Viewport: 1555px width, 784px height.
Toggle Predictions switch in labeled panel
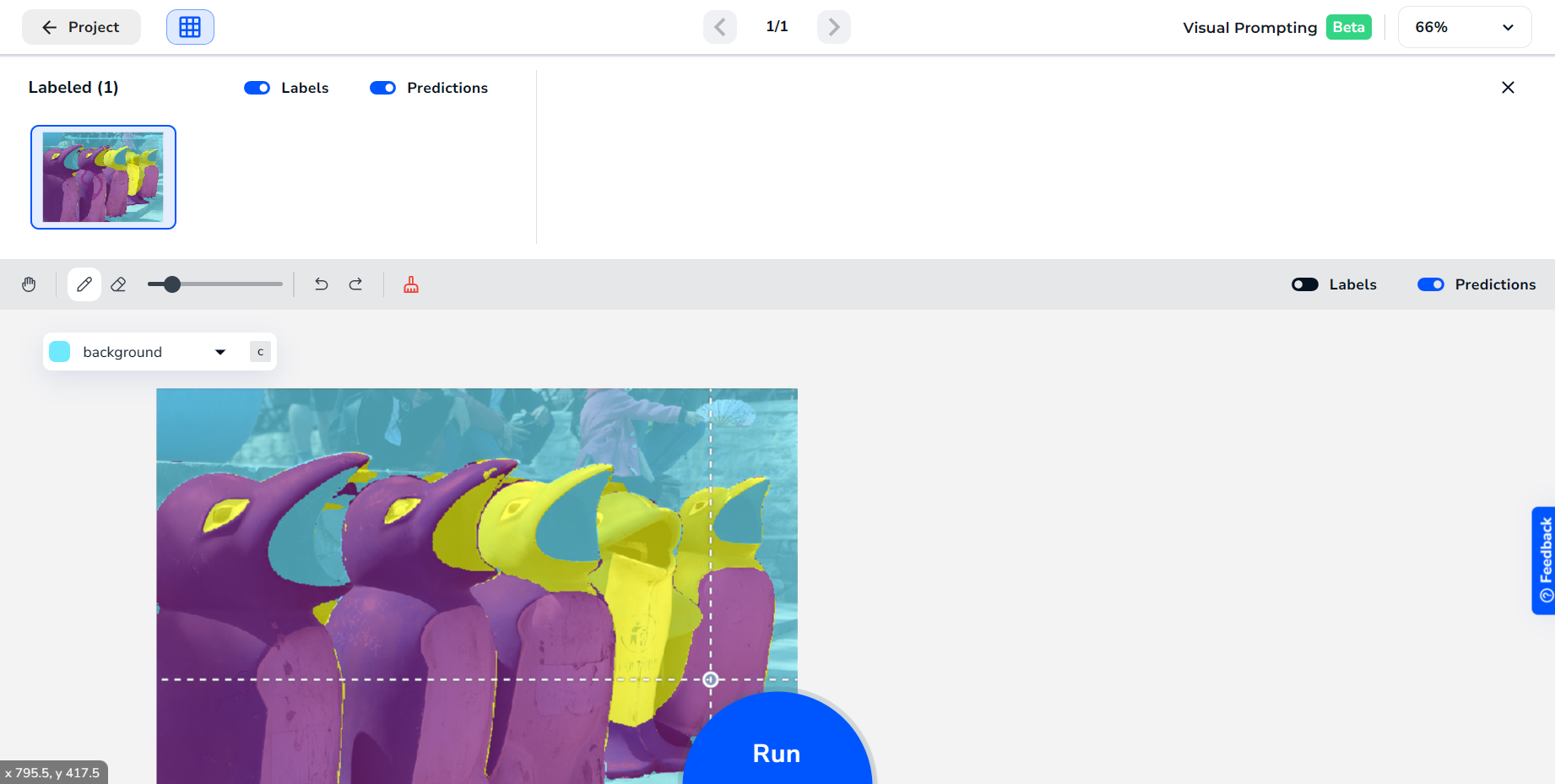[382, 88]
